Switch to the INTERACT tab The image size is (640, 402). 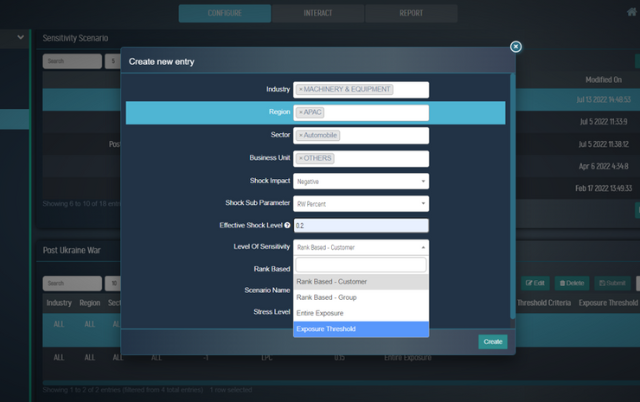tap(318, 13)
